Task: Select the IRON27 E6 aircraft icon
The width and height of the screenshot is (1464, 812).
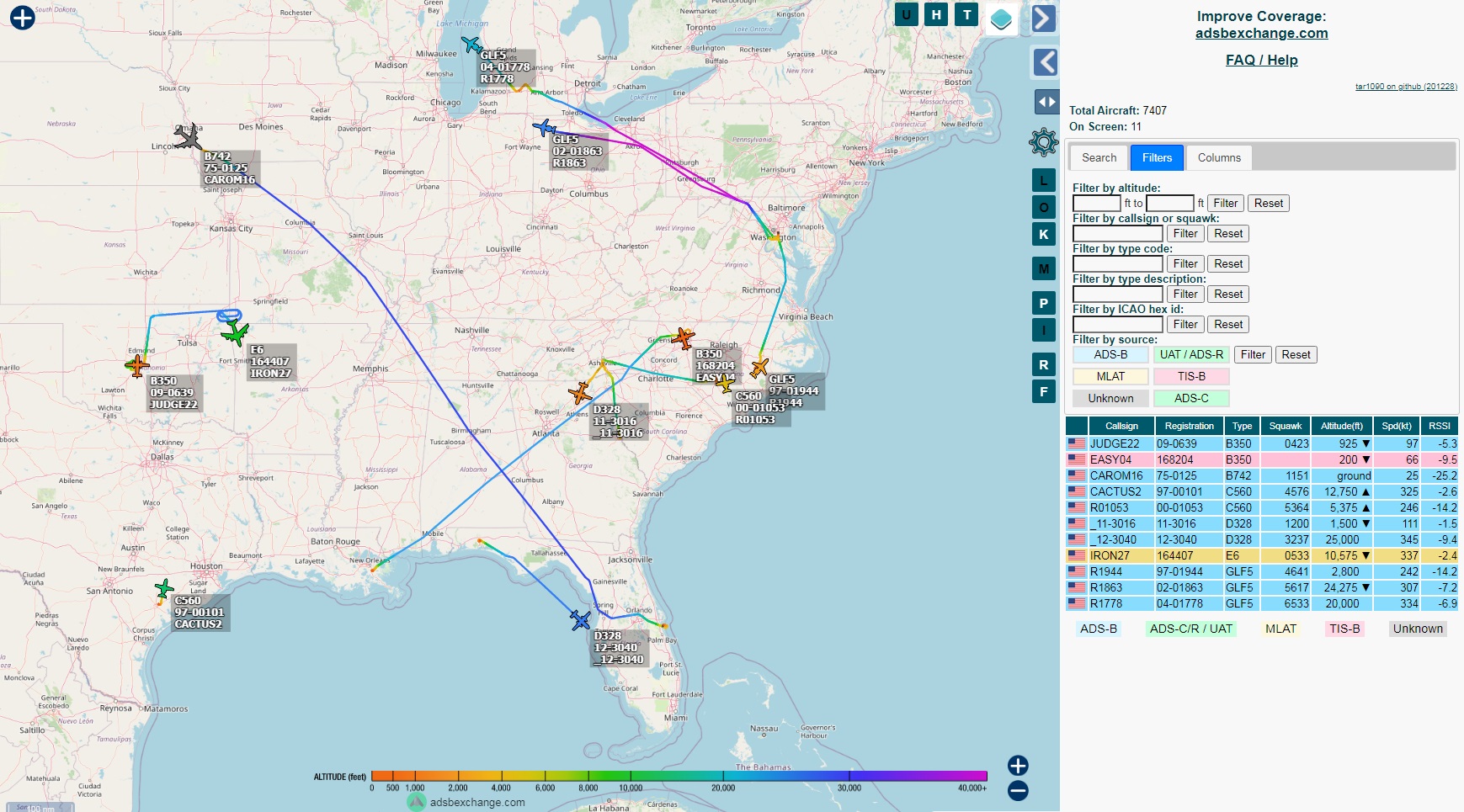Action: click(x=235, y=332)
